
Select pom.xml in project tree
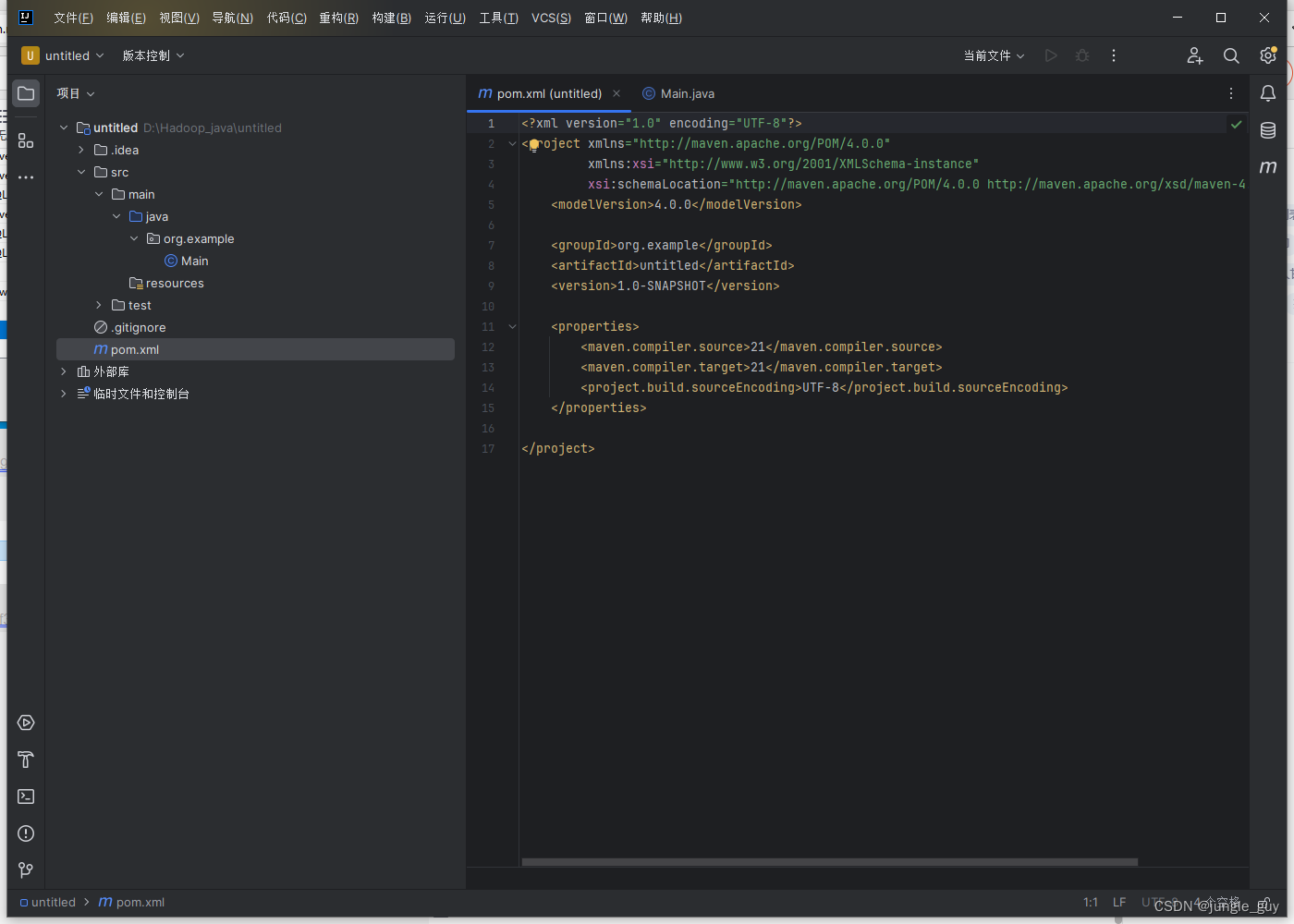coord(255,349)
